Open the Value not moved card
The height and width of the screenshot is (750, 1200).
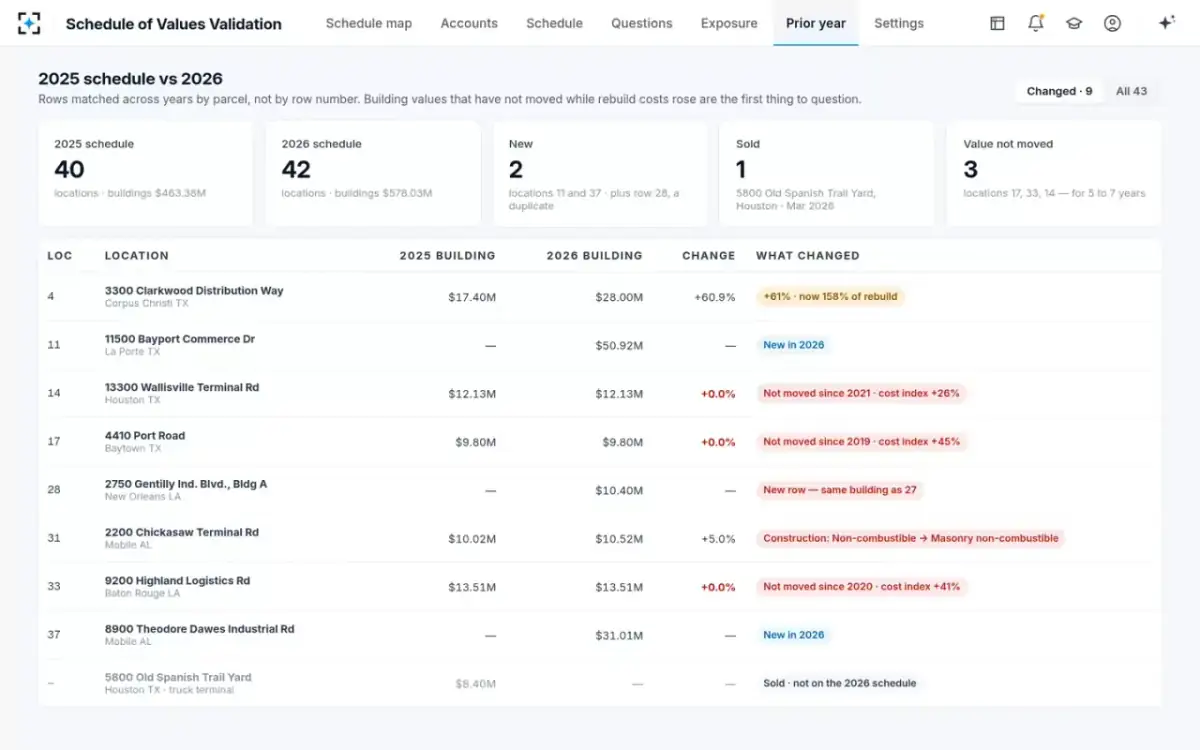click(x=1054, y=173)
